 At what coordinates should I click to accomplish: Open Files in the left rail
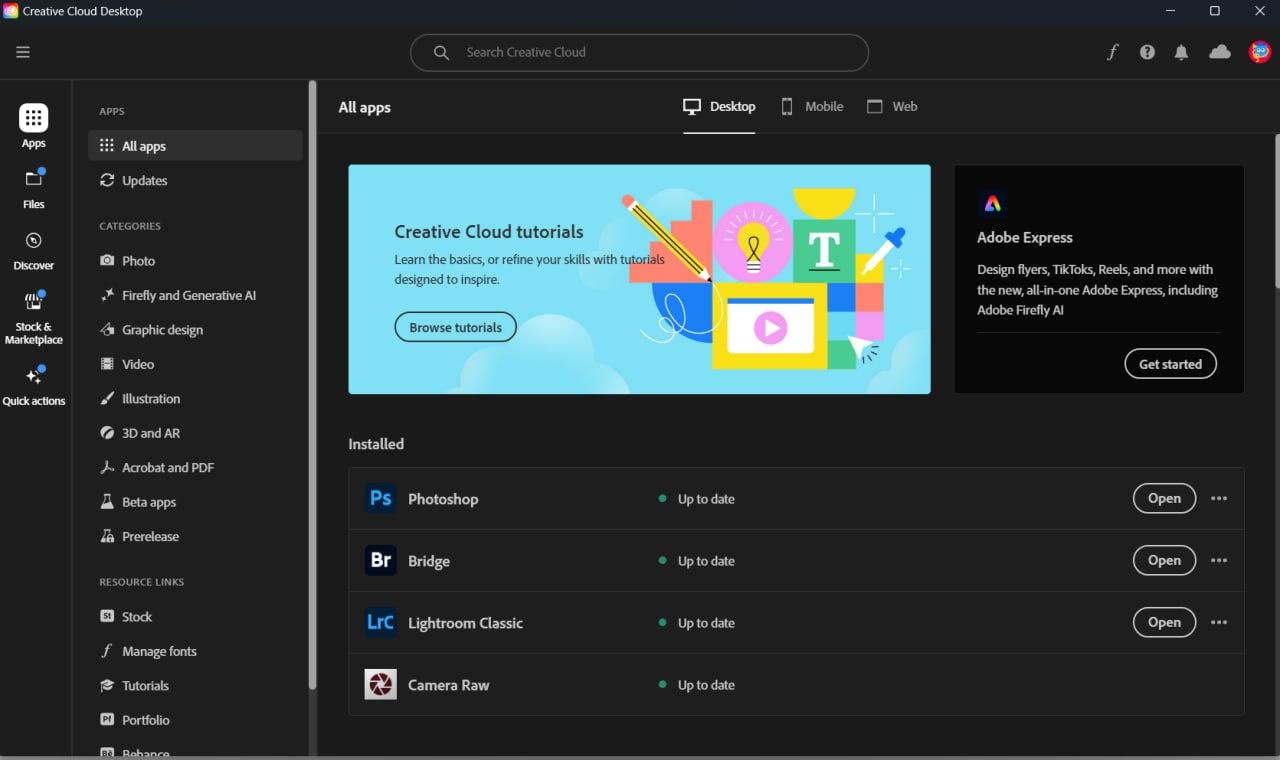[x=34, y=188]
